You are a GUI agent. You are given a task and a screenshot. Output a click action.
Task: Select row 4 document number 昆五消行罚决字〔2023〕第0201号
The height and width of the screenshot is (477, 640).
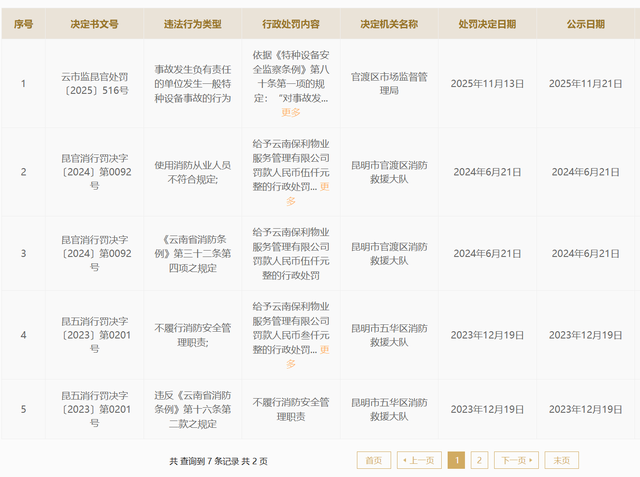pyautogui.click(x=94, y=335)
